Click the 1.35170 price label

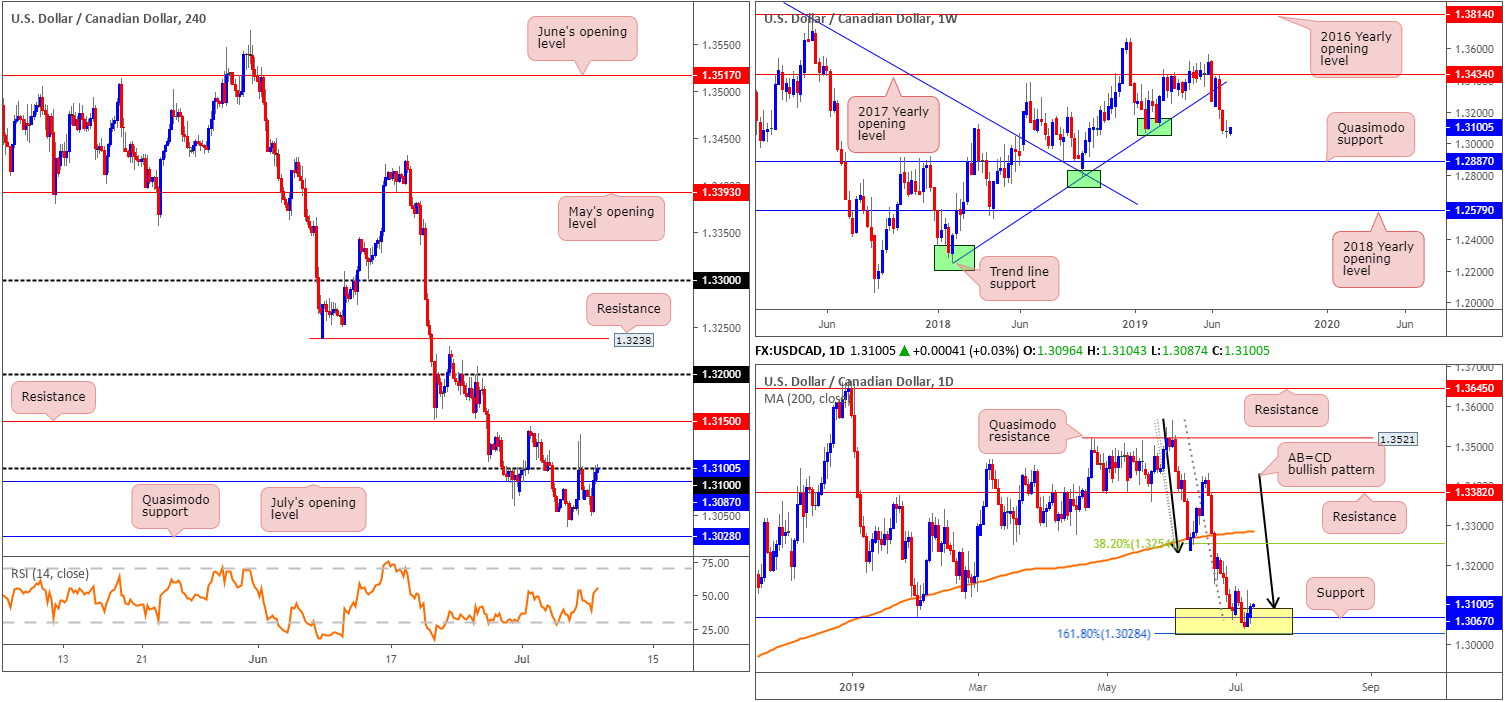[720, 75]
